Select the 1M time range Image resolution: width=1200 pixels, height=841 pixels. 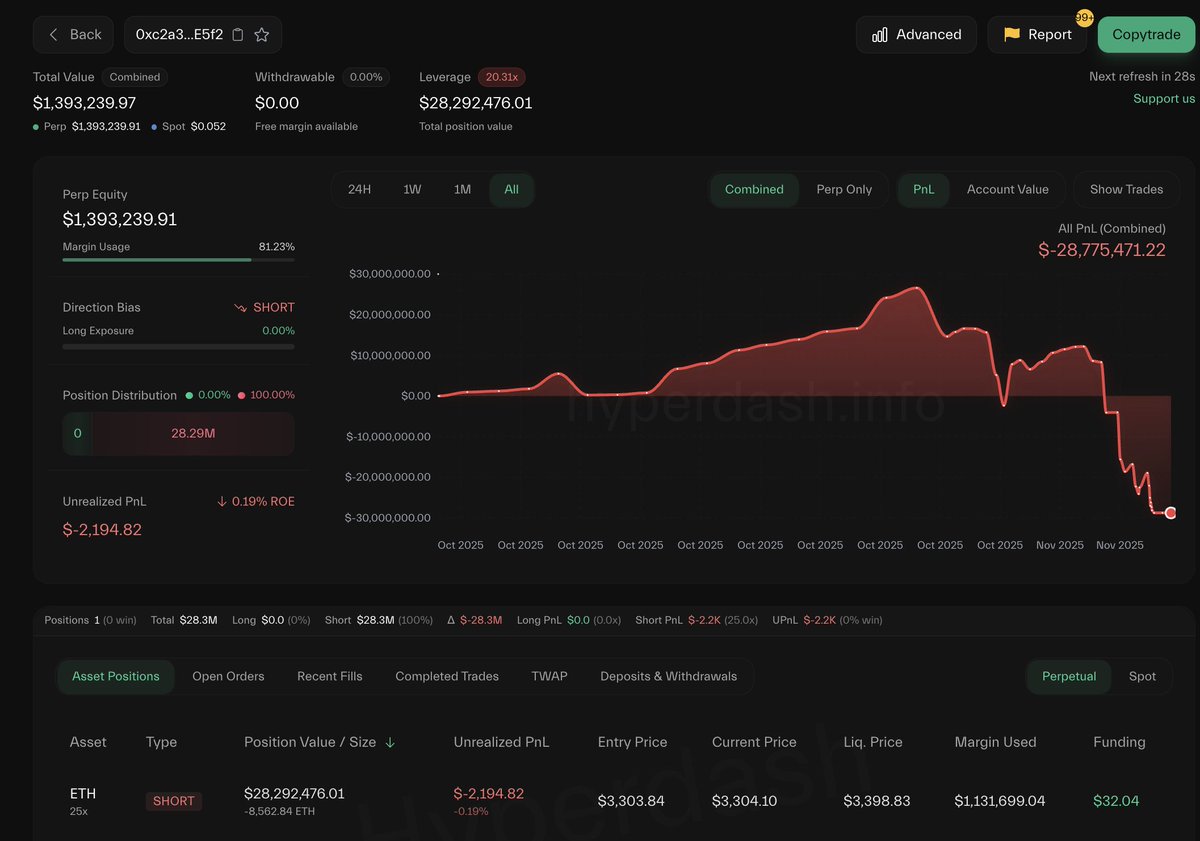462,190
